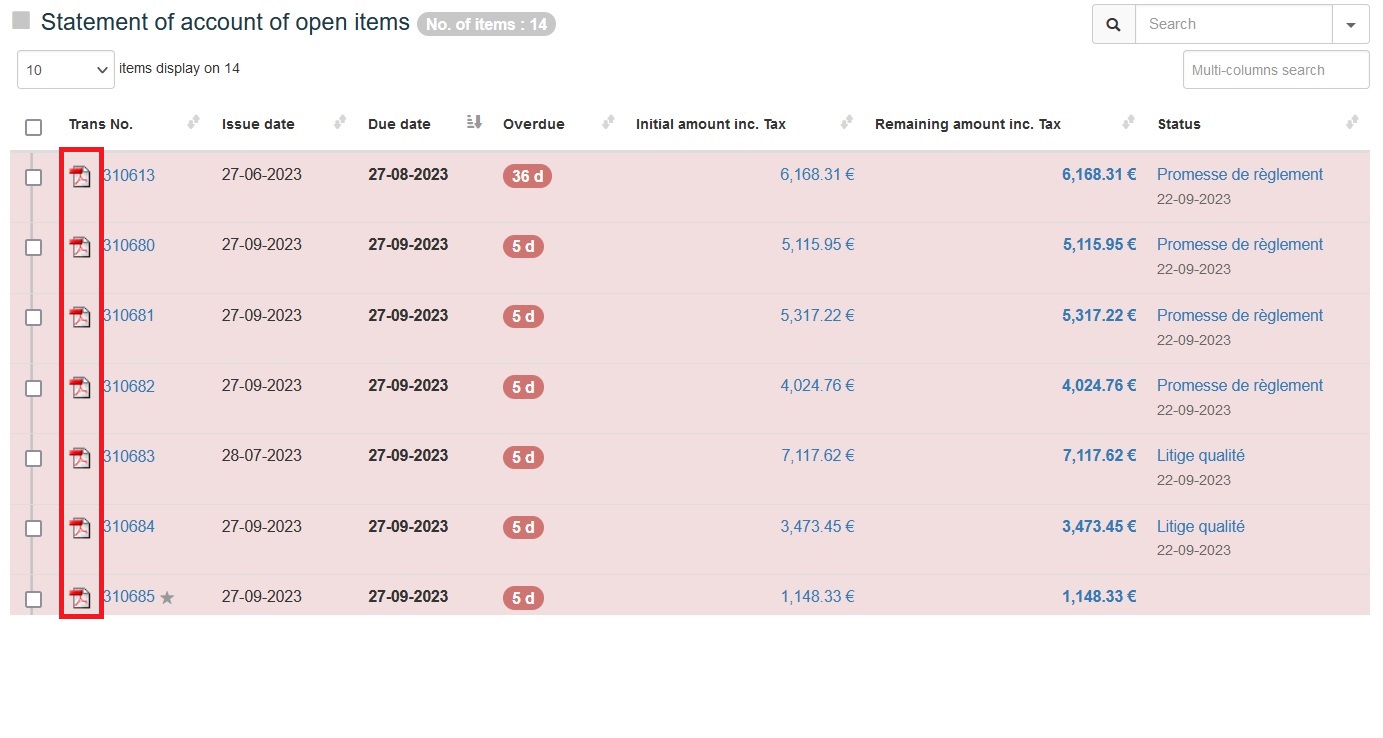Click the 36 d overdue badge
The image size is (1383, 738).
click(527, 176)
